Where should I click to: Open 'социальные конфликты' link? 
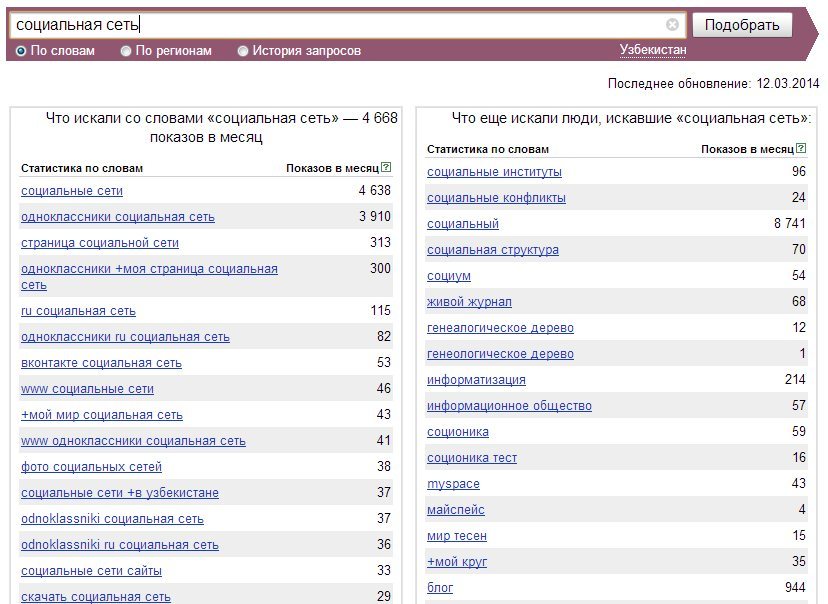click(x=496, y=197)
